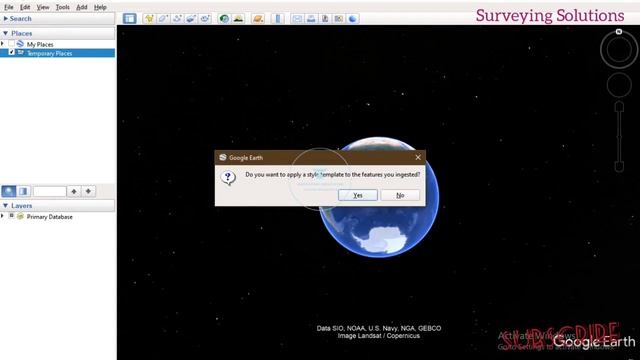Click the search magnifier icon below Places
This screenshot has height=360, width=640.
click(9, 191)
